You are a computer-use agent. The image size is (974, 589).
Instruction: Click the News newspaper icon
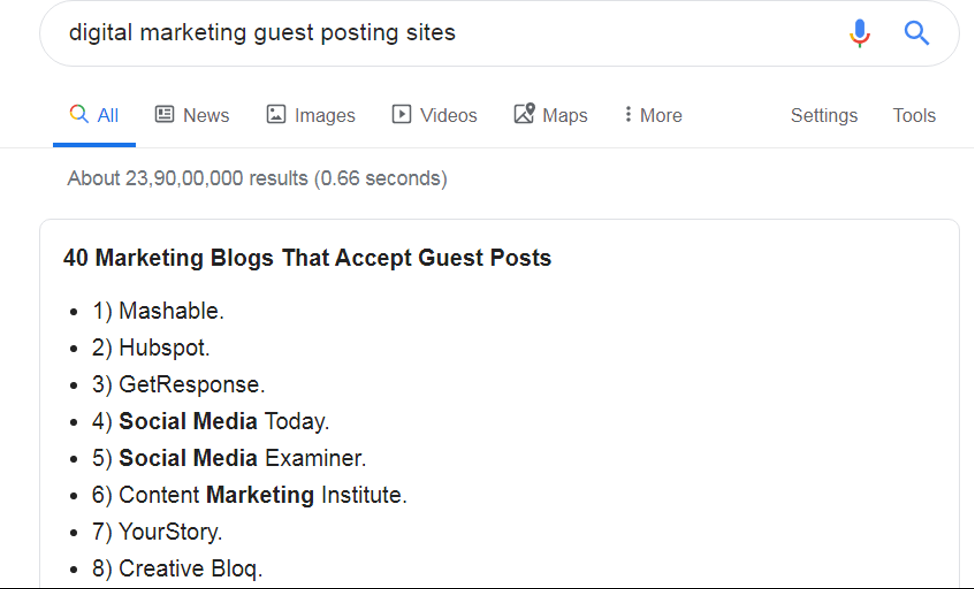click(164, 114)
